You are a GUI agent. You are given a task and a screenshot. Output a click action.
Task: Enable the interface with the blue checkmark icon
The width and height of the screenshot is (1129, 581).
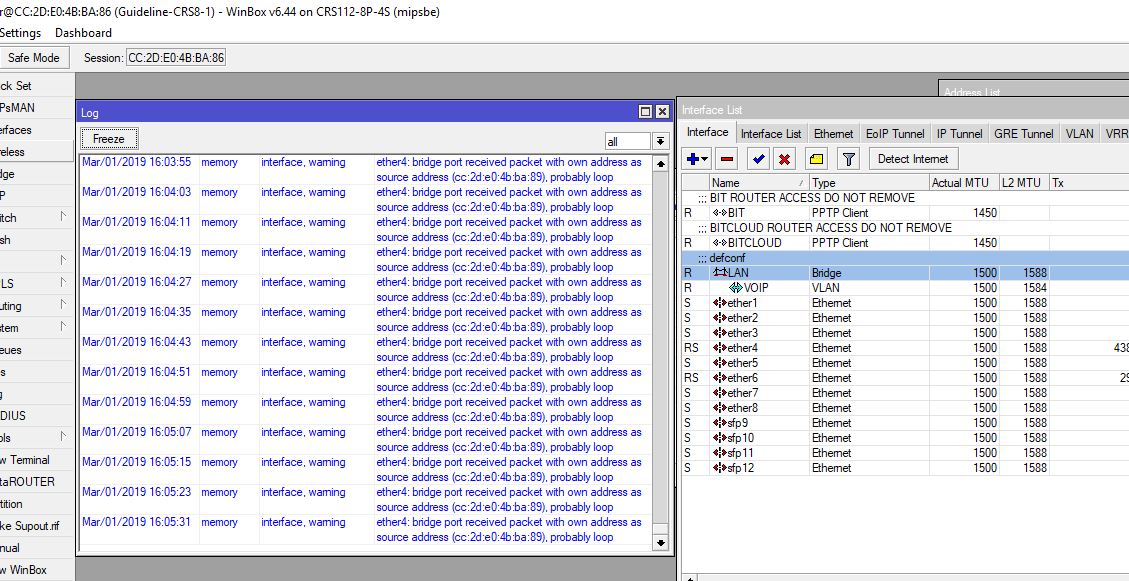(x=757, y=159)
